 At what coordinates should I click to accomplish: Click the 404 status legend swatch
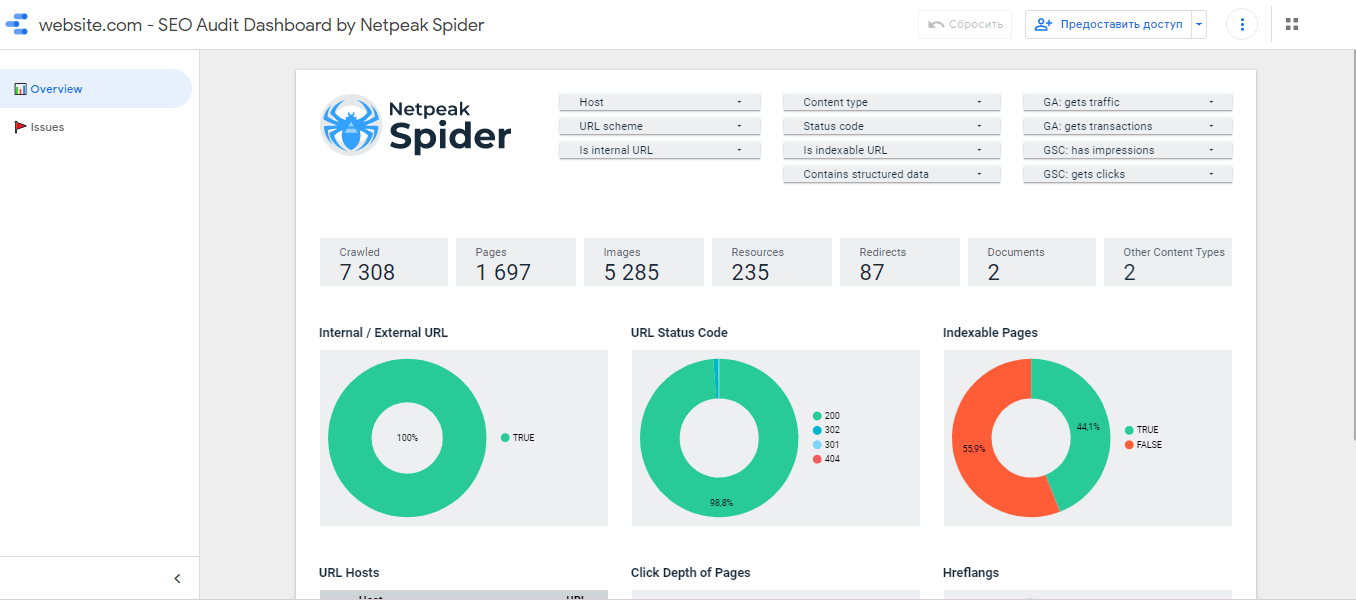[x=817, y=459]
